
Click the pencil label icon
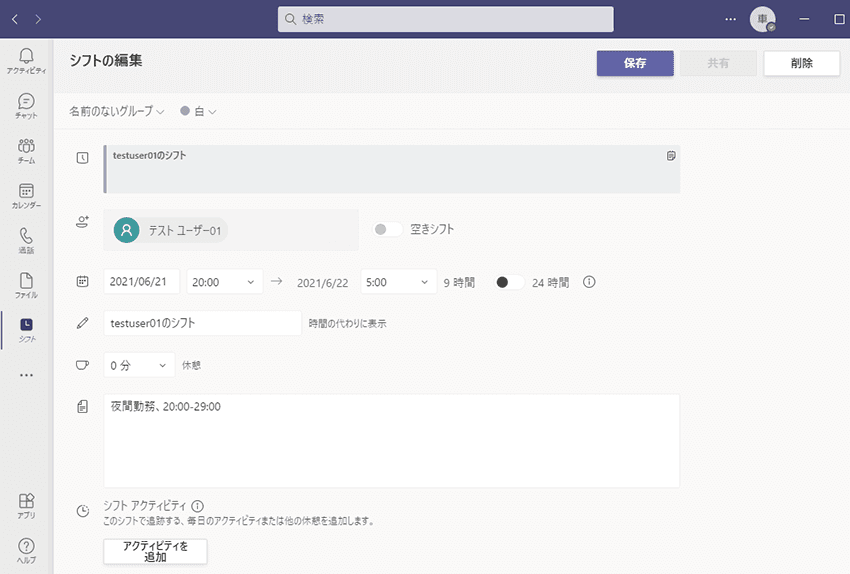coord(82,323)
